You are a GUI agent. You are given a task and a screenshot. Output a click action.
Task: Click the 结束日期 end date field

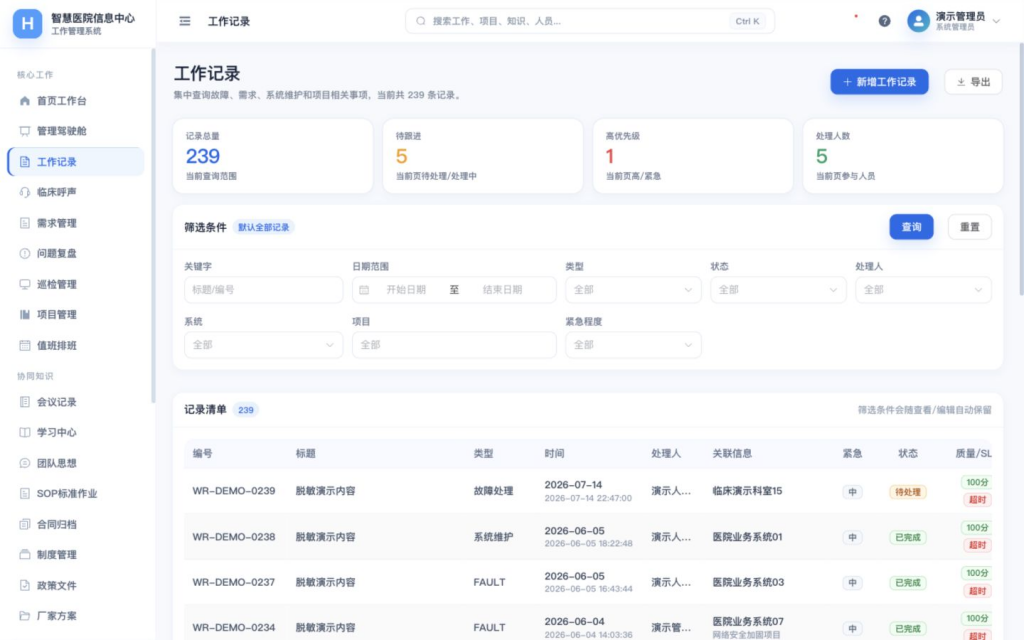(x=503, y=290)
